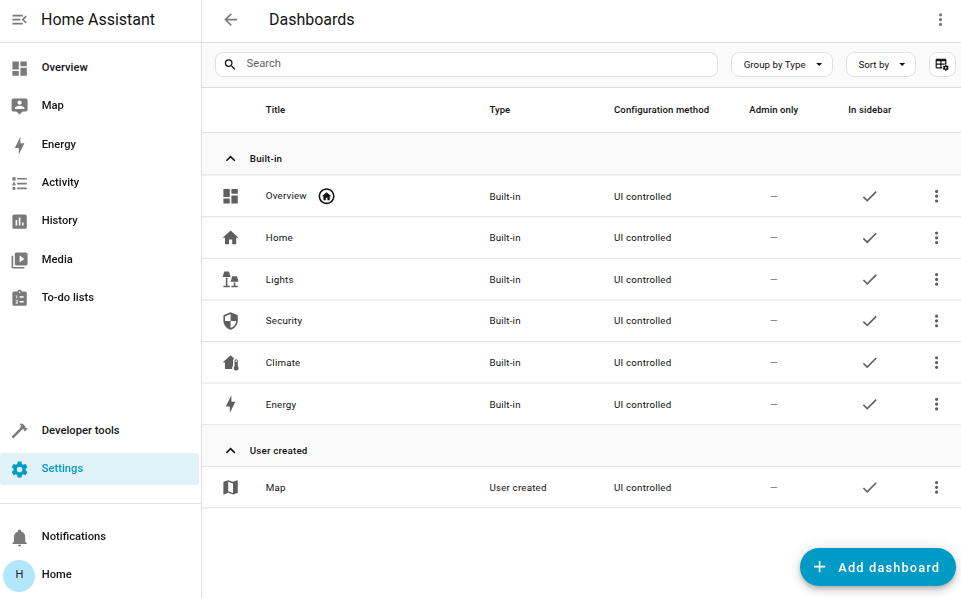Image resolution: width=961 pixels, height=598 pixels.
Task: Open the Group by Type dropdown
Action: pos(781,63)
